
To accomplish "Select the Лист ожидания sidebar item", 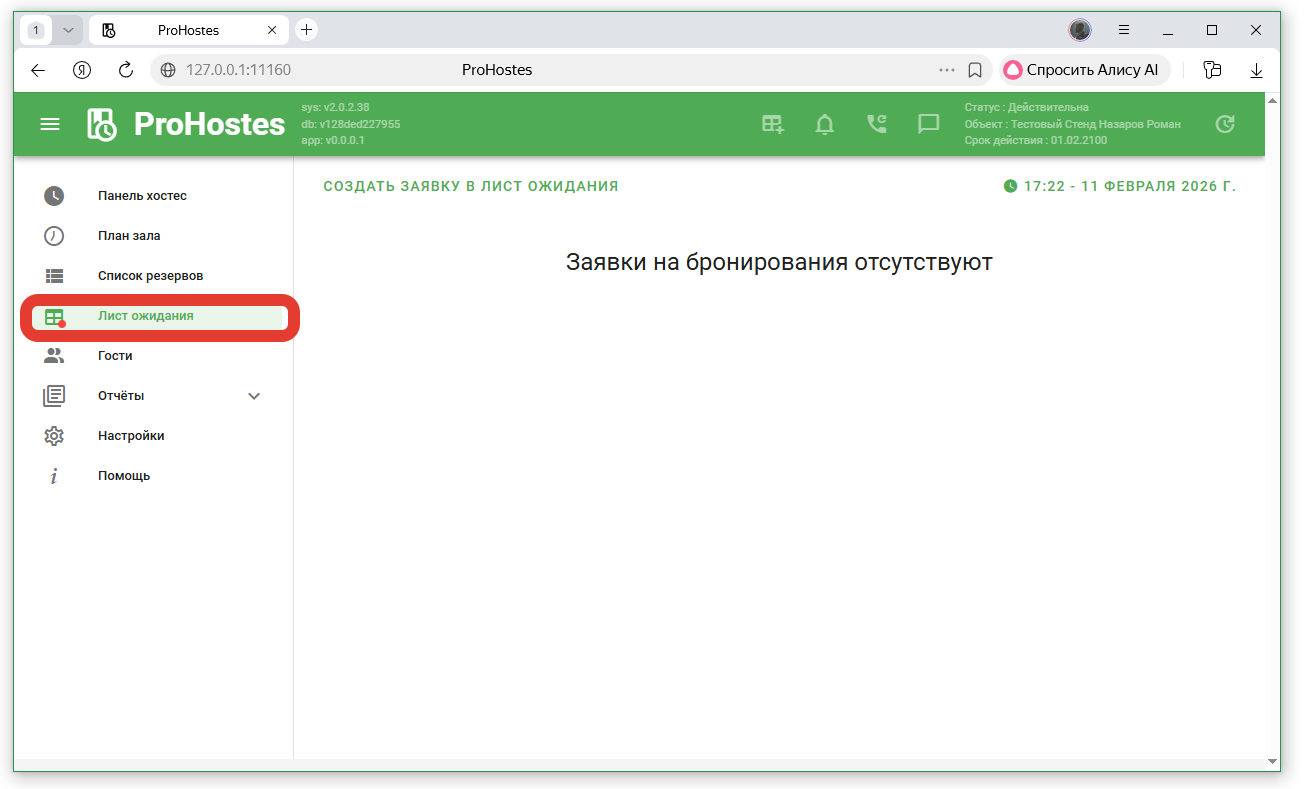I will coord(146,316).
